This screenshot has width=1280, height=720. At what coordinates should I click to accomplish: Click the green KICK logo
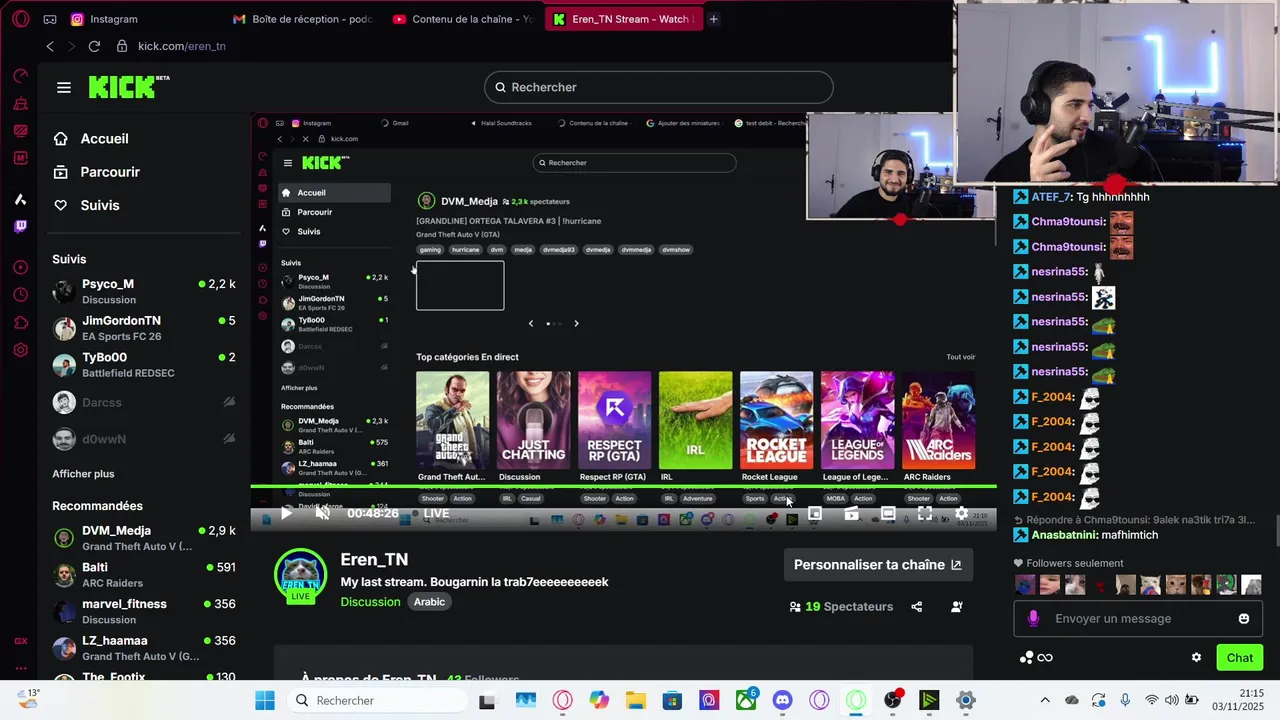(x=128, y=87)
